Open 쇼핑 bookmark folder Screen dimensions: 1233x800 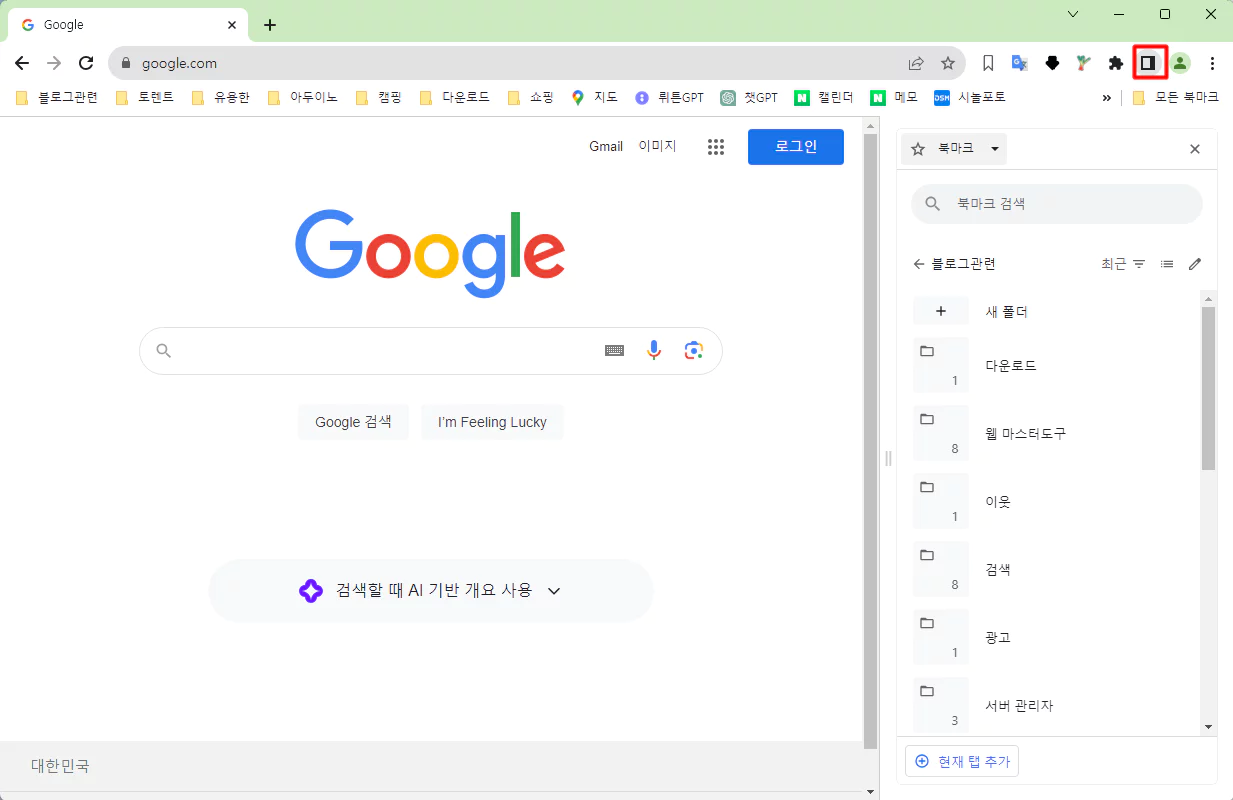[x=531, y=97]
